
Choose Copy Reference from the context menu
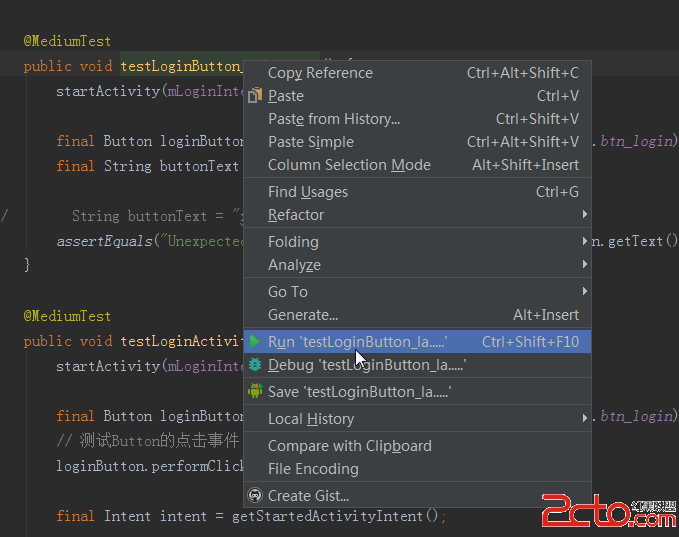[x=320, y=73]
